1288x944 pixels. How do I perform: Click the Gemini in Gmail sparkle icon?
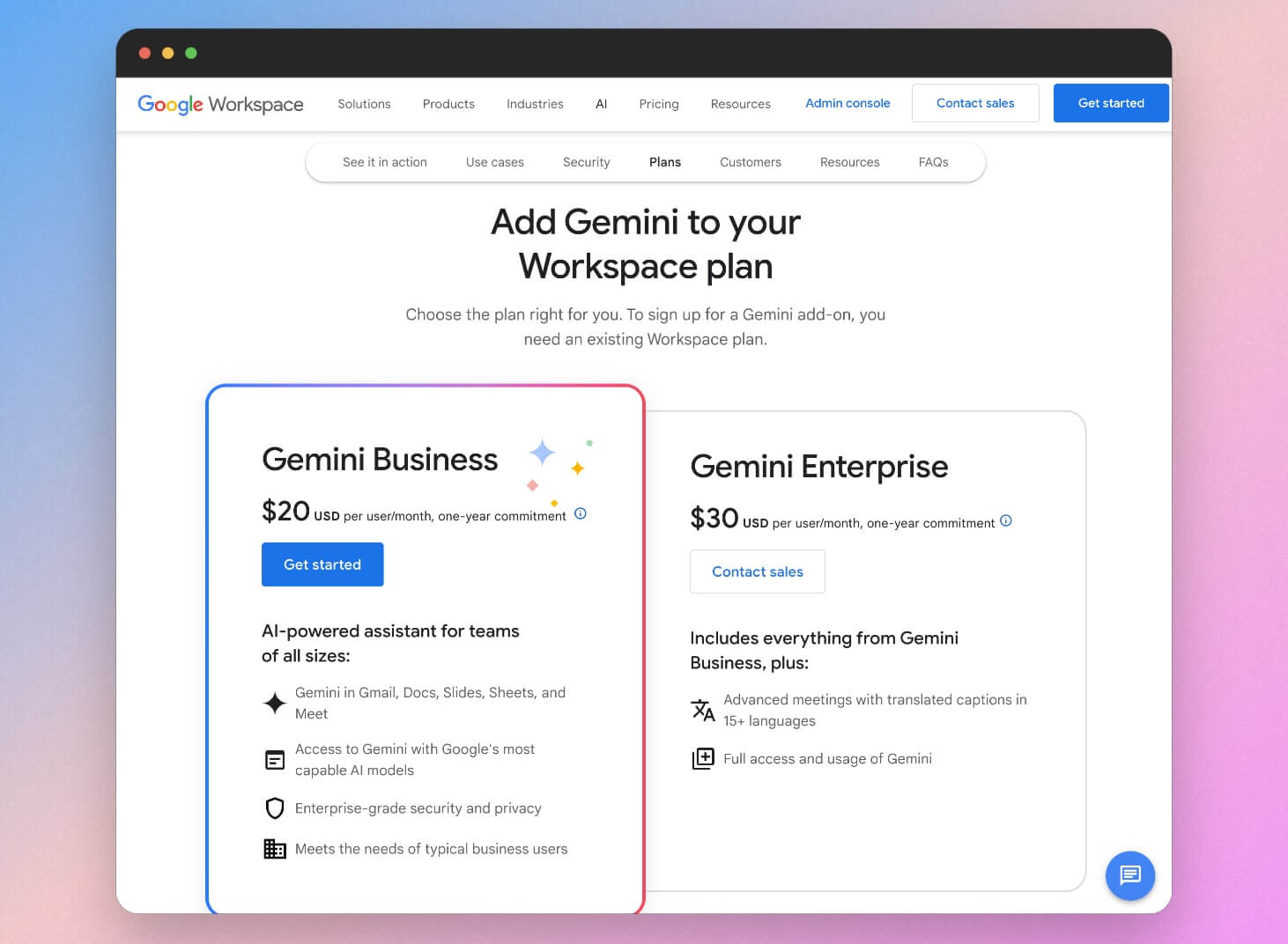click(x=274, y=703)
